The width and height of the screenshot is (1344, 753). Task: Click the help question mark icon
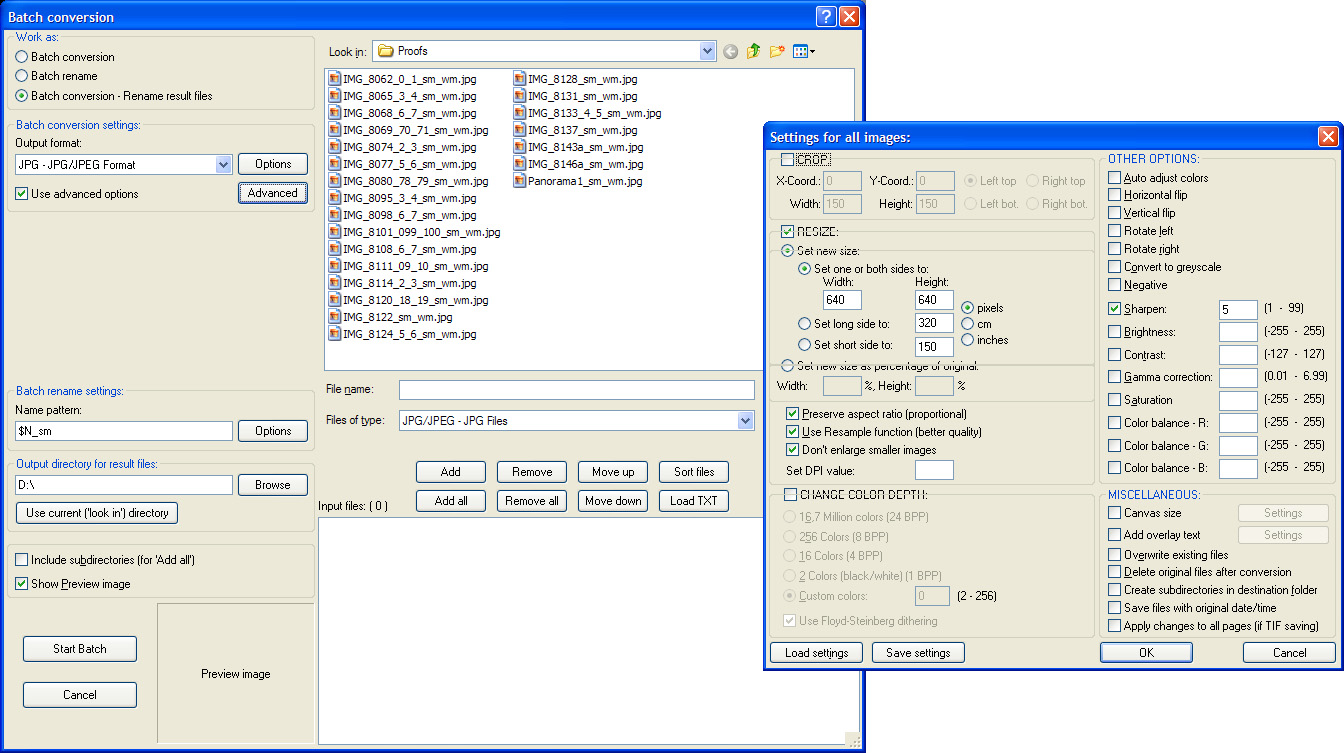pos(825,17)
